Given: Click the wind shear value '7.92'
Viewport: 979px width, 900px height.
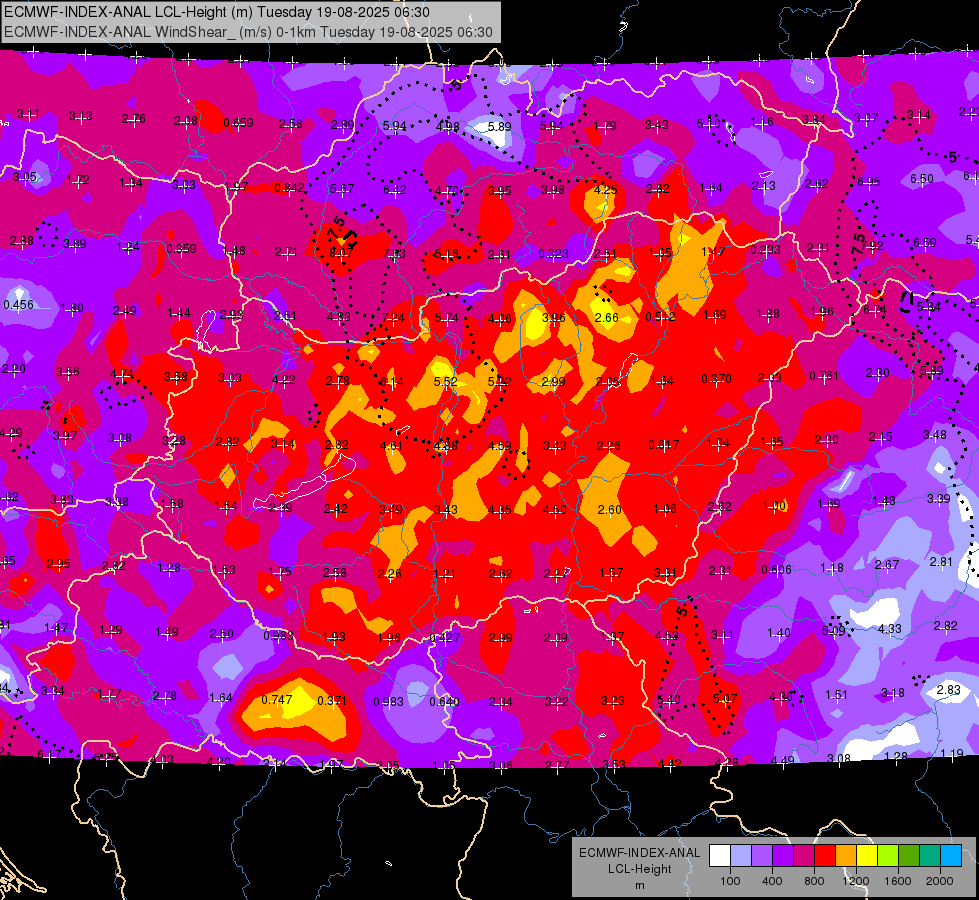Looking at the screenshot, I should tap(872, 245).
